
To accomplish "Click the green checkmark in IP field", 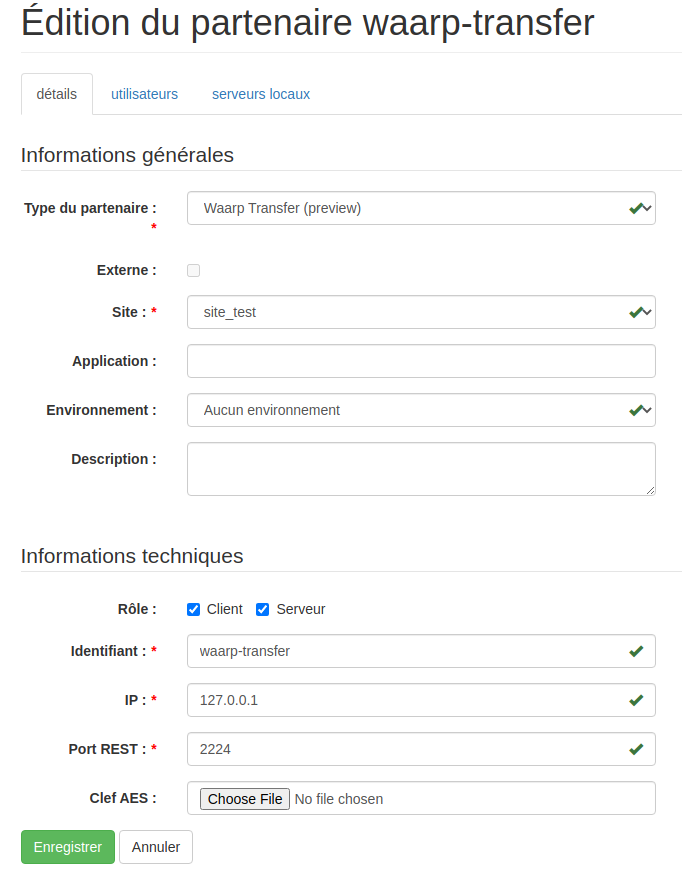I will point(636,700).
